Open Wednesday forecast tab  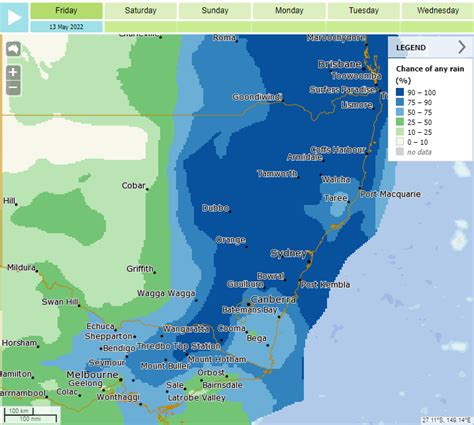[438, 11]
